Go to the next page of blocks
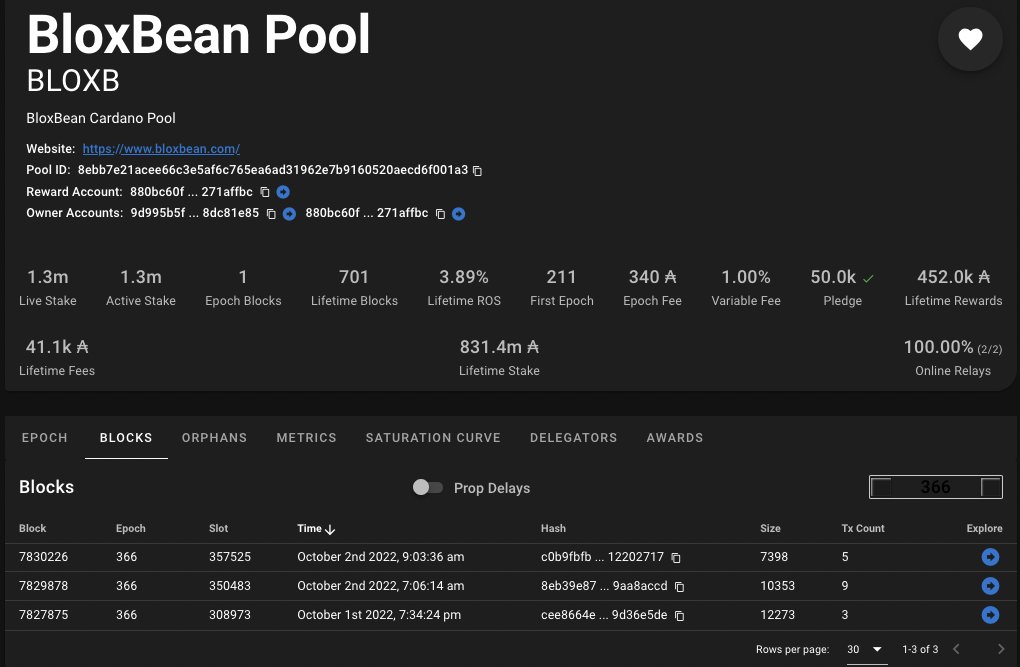Viewport: 1020px width, 667px height. pos(1000,649)
